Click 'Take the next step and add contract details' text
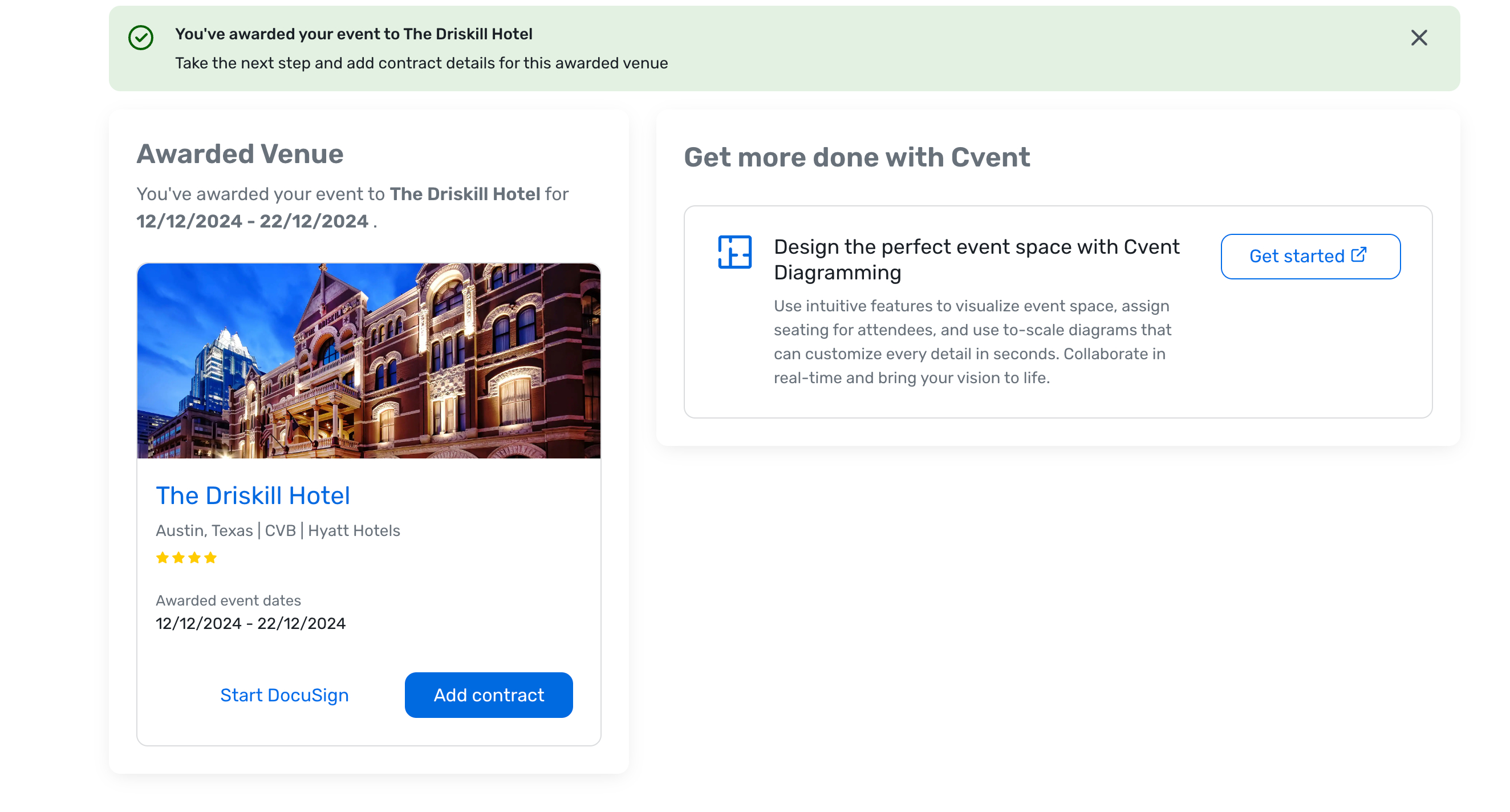1510x812 pixels. tap(421, 63)
